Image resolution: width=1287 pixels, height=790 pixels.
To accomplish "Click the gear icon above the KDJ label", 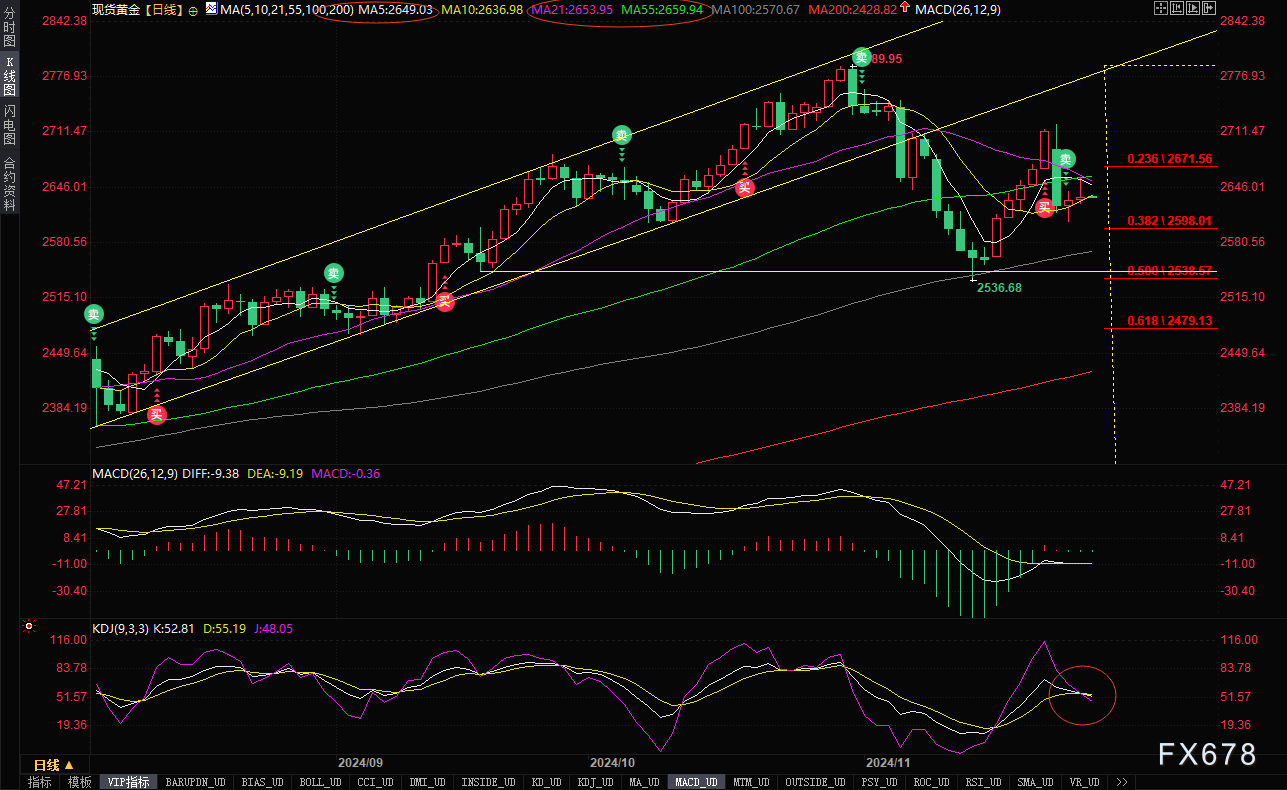I will 31,628.
